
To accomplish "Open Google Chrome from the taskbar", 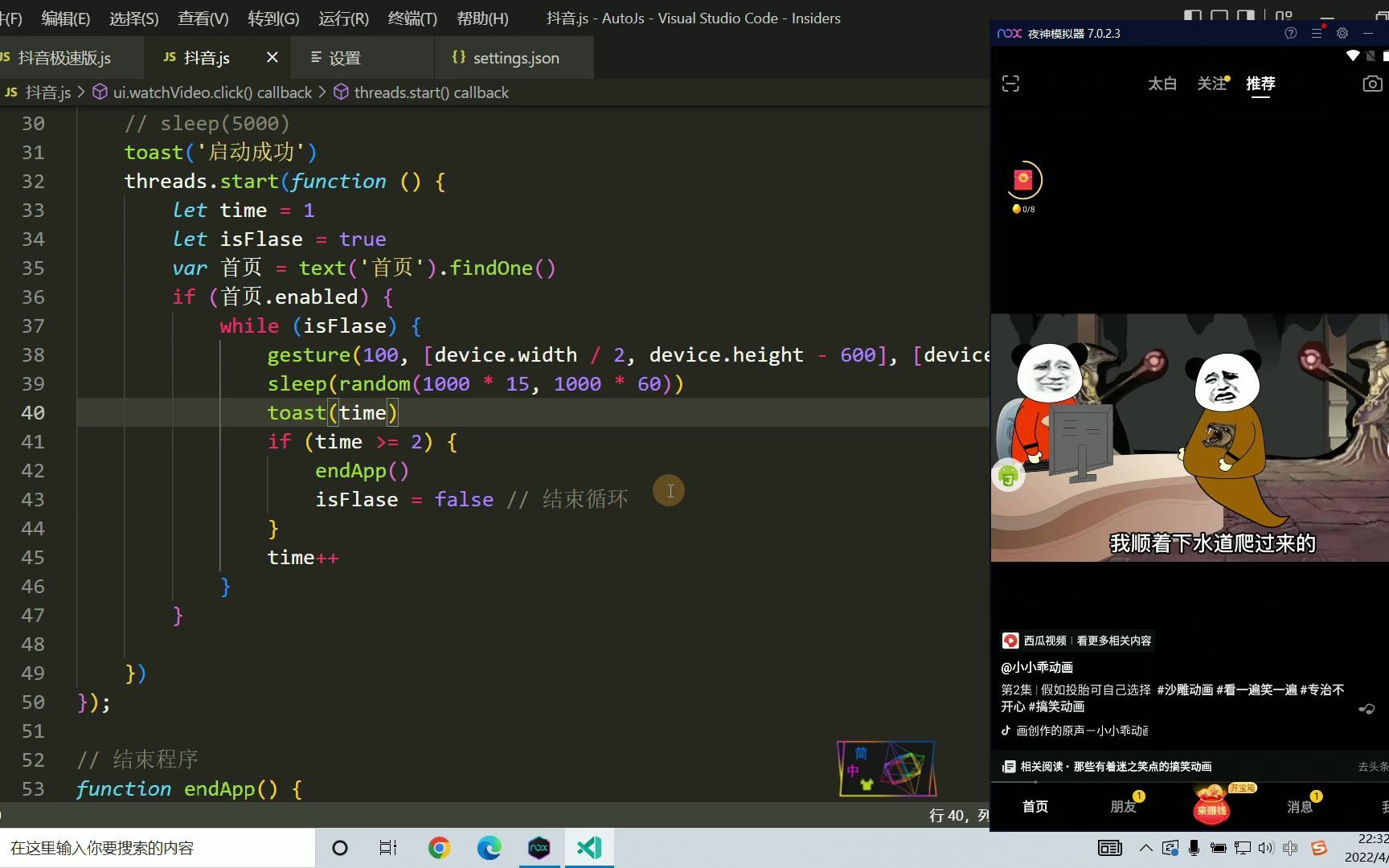I will [439, 848].
